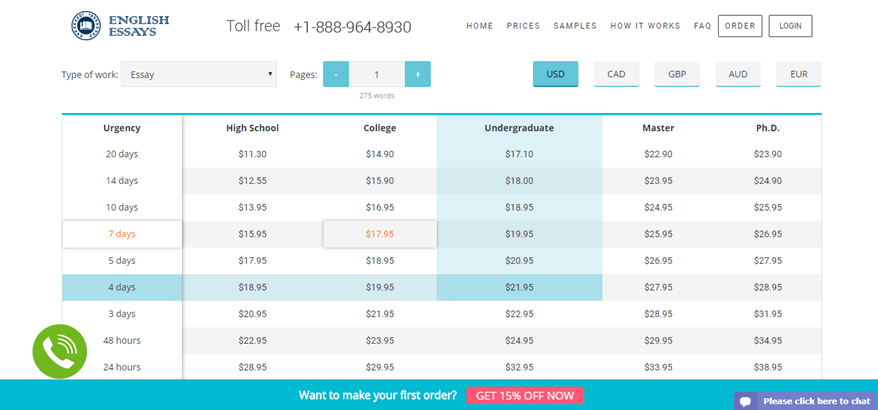Click the Undergraduate column header
Image resolution: width=878 pixels, height=410 pixels.
(x=519, y=128)
